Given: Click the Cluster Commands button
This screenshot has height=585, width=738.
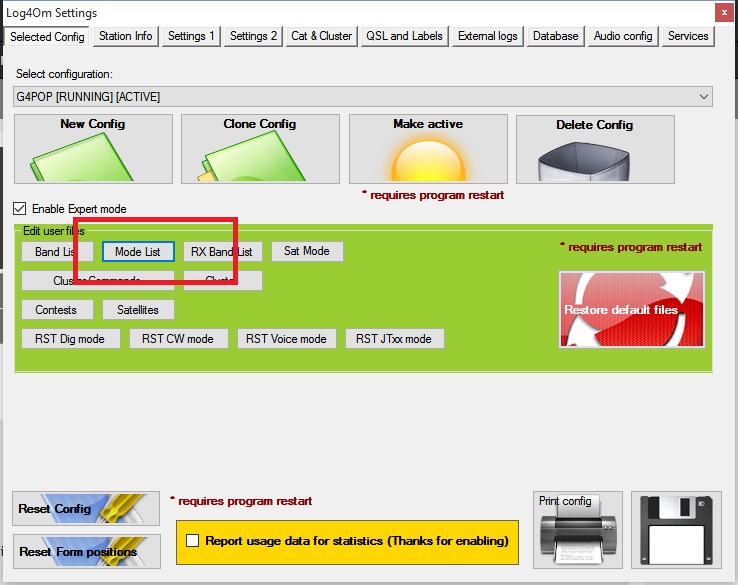Looking at the screenshot, I should click(98, 280).
